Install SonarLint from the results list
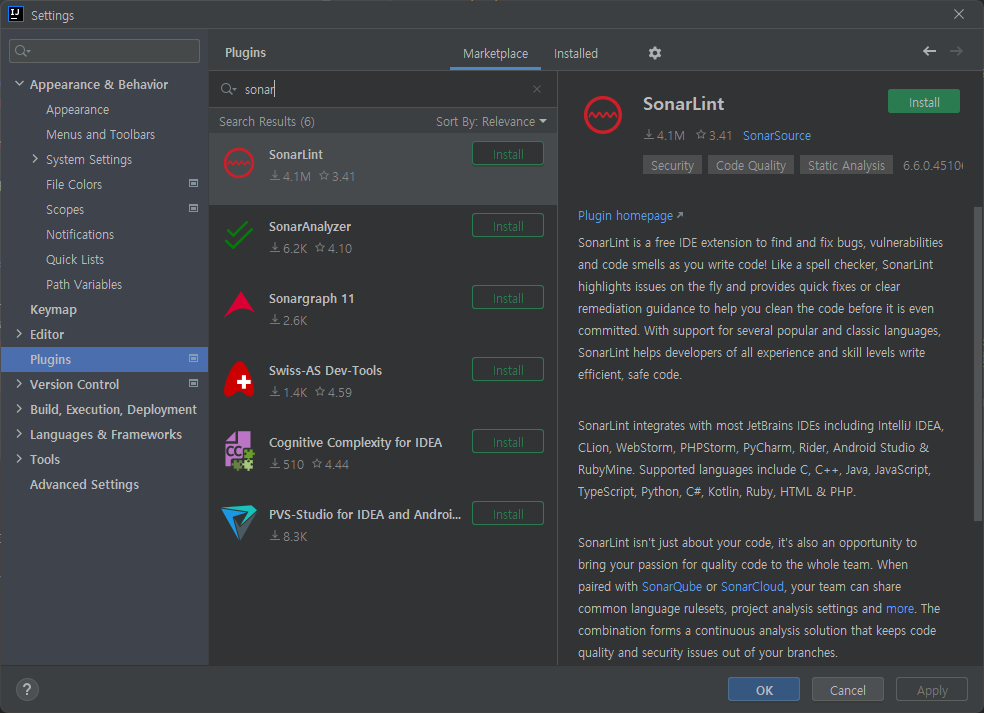 (508, 154)
